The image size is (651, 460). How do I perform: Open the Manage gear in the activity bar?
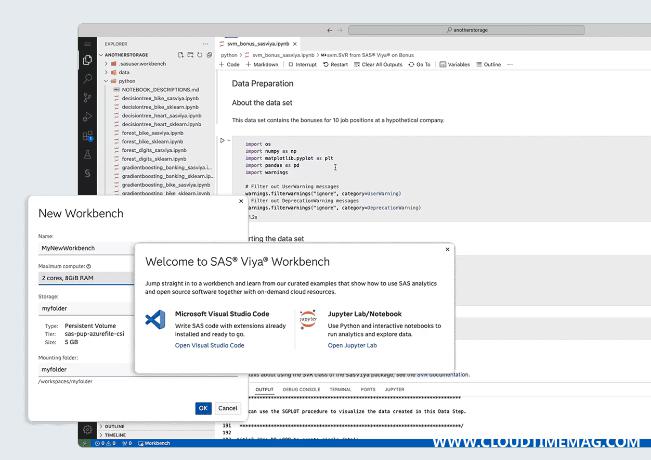click(x=87, y=429)
